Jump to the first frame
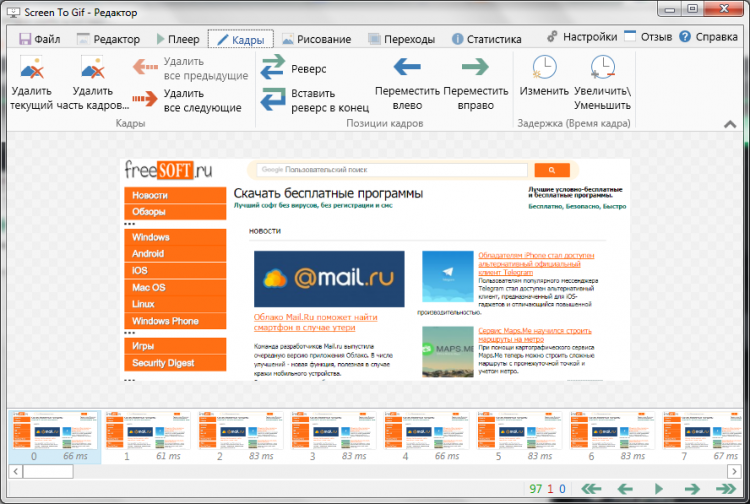This screenshot has height=504, width=750. [591, 489]
